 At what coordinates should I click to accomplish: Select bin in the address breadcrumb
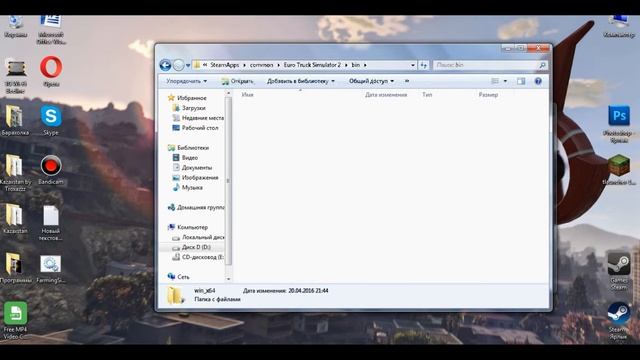click(356, 65)
